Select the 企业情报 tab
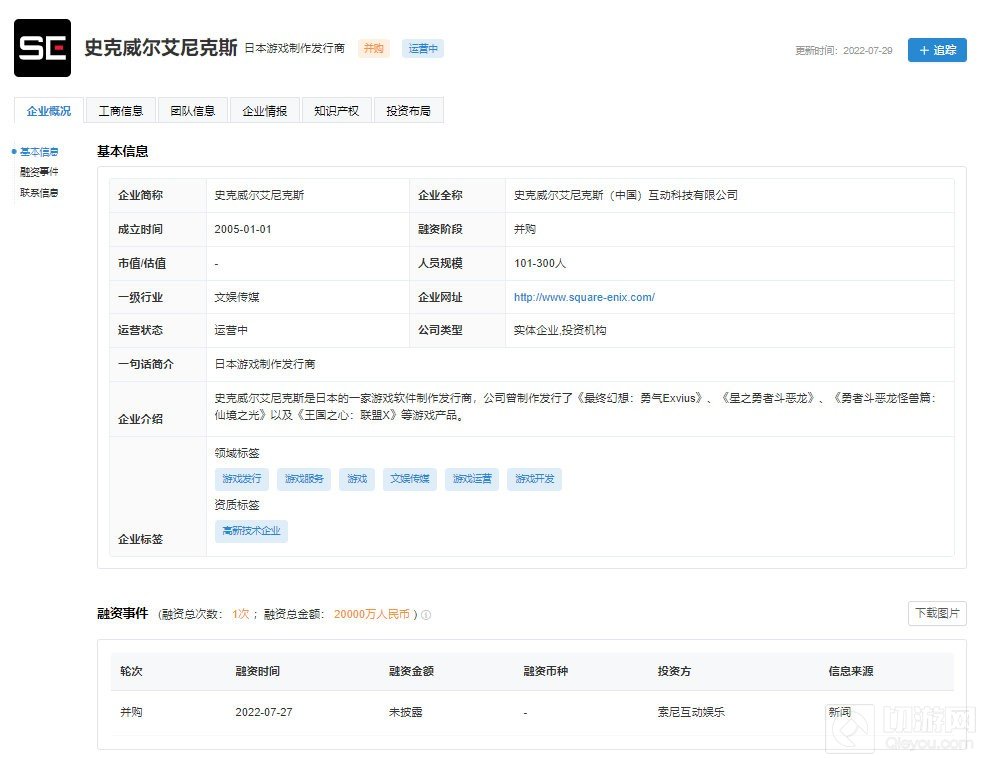This screenshot has width=981, height=759. [264, 111]
